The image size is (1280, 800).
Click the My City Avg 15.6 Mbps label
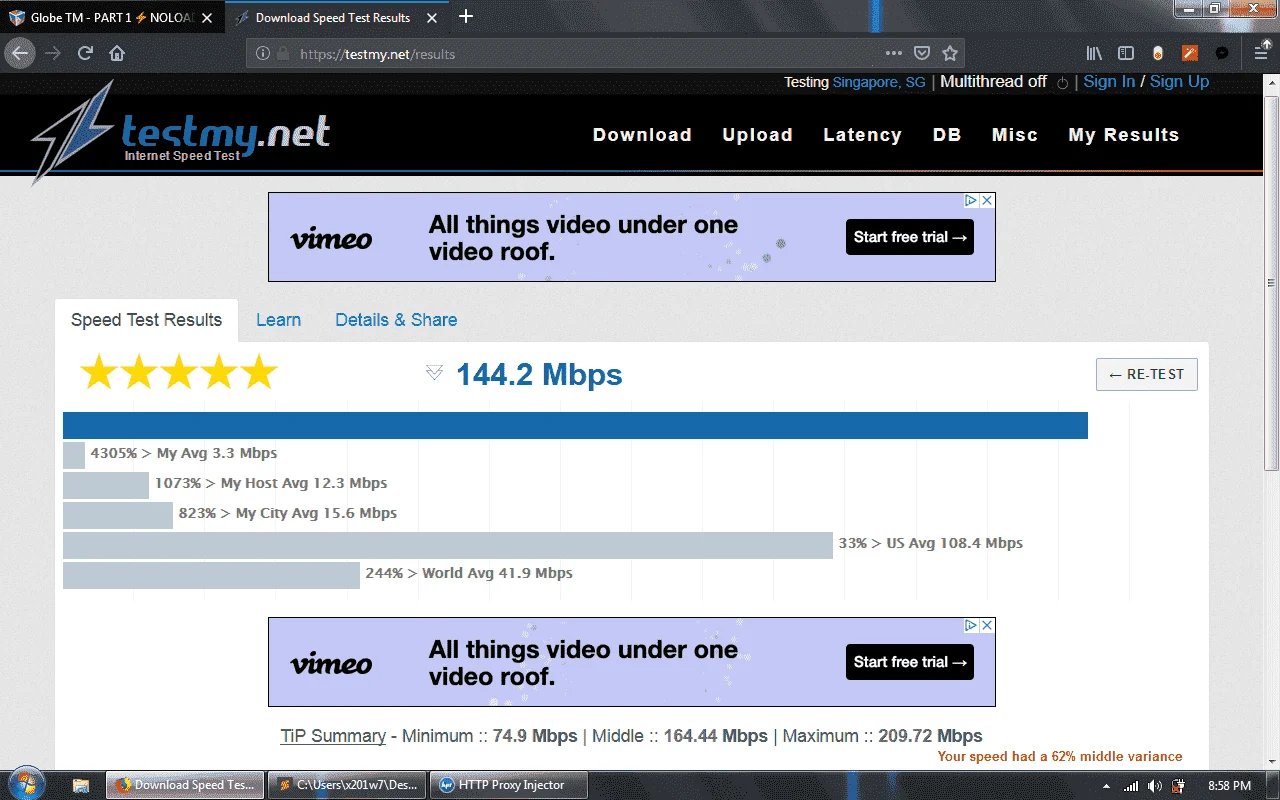[x=288, y=513]
